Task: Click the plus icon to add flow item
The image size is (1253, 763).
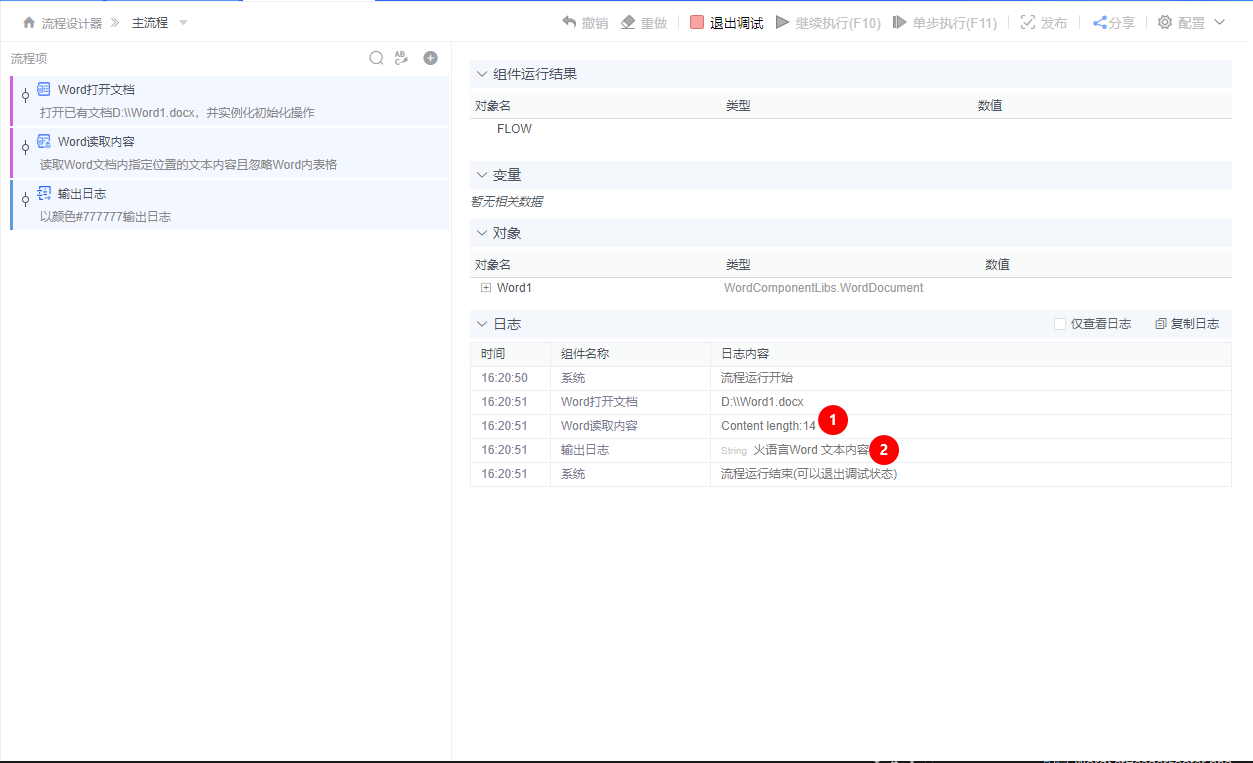Action: (x=430, y=57)
